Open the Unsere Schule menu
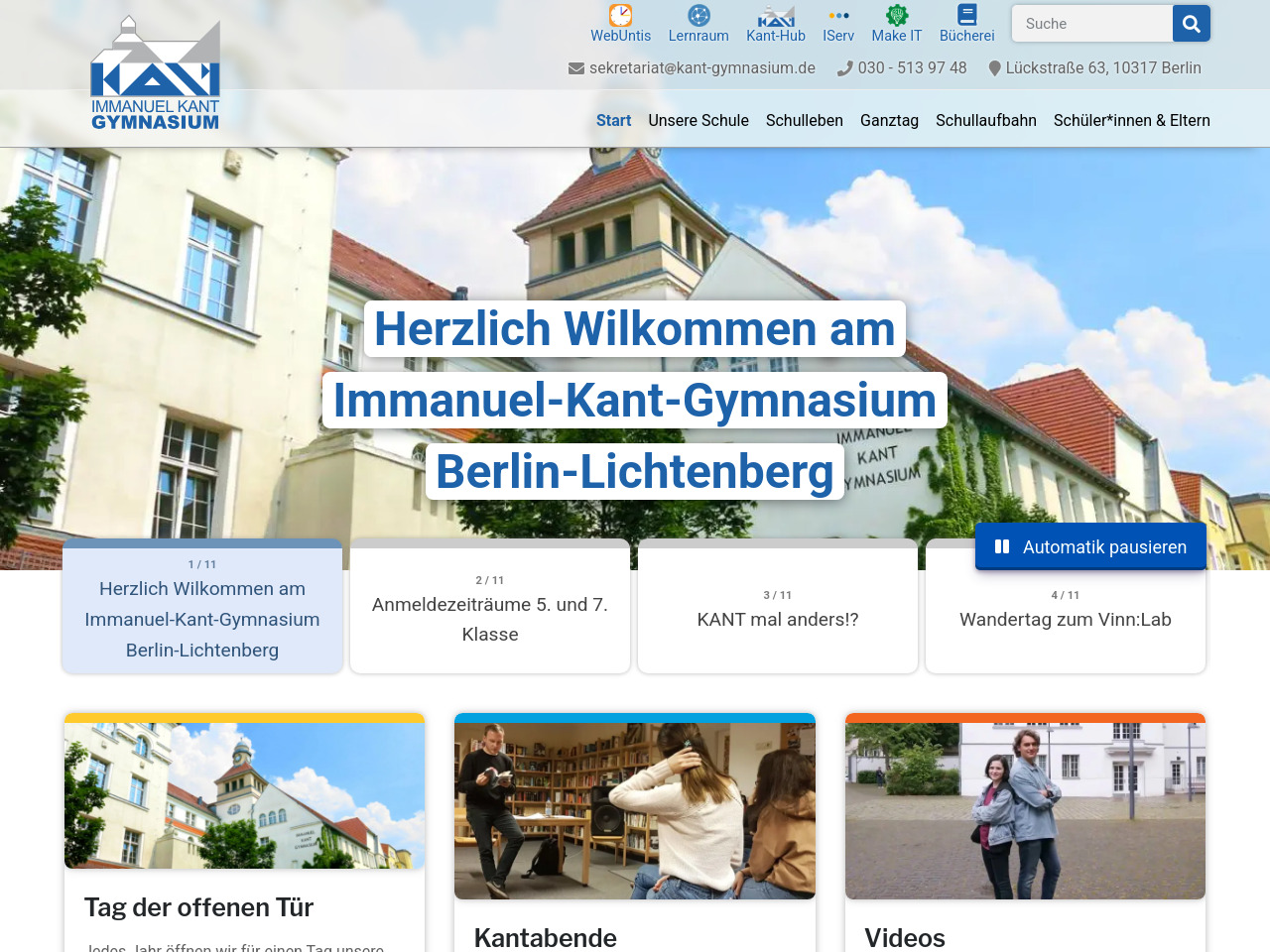Viewport: 1270px width, 952px height. coord(698,120)
